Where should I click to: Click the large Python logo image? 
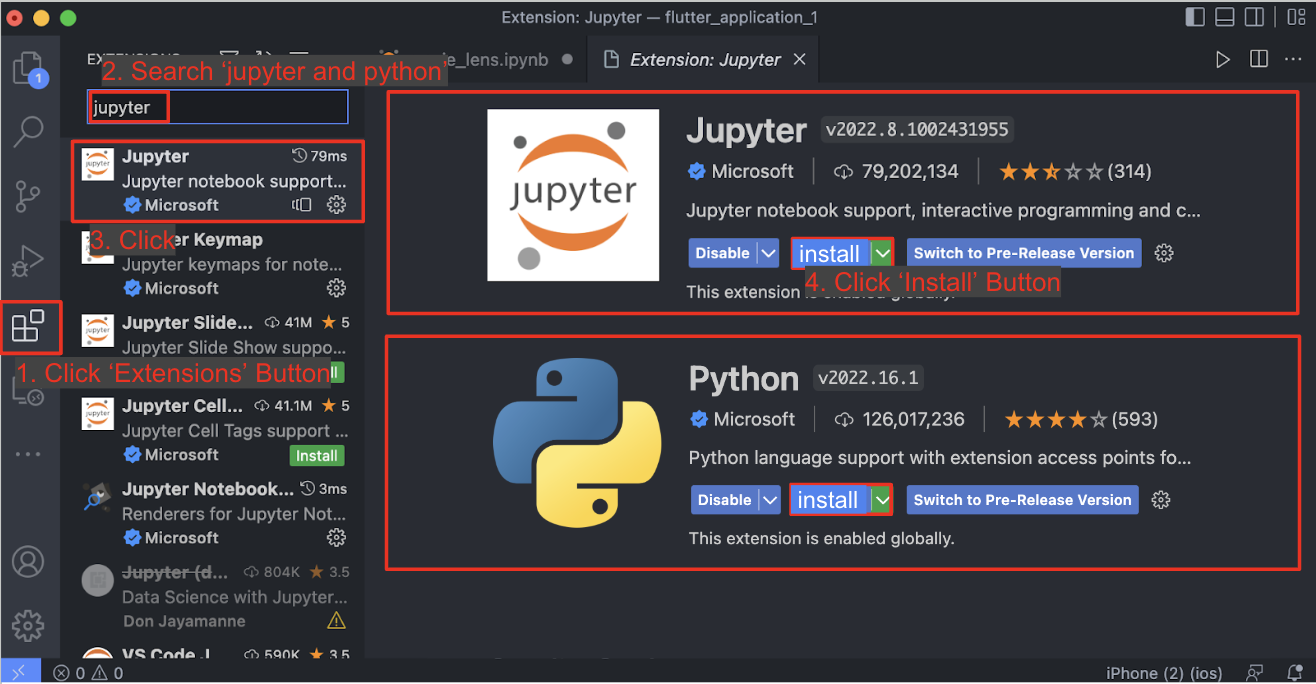click(x=576, y=444)
